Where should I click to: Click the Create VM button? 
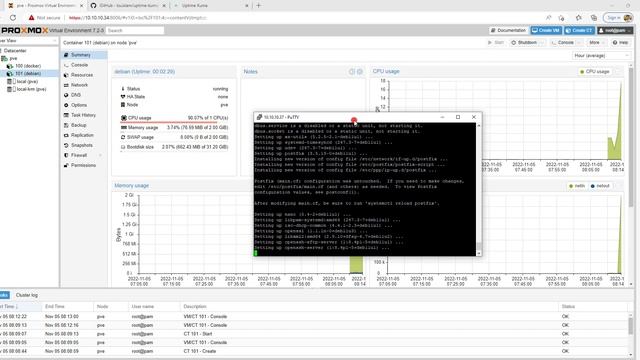(x=546, y=30)
